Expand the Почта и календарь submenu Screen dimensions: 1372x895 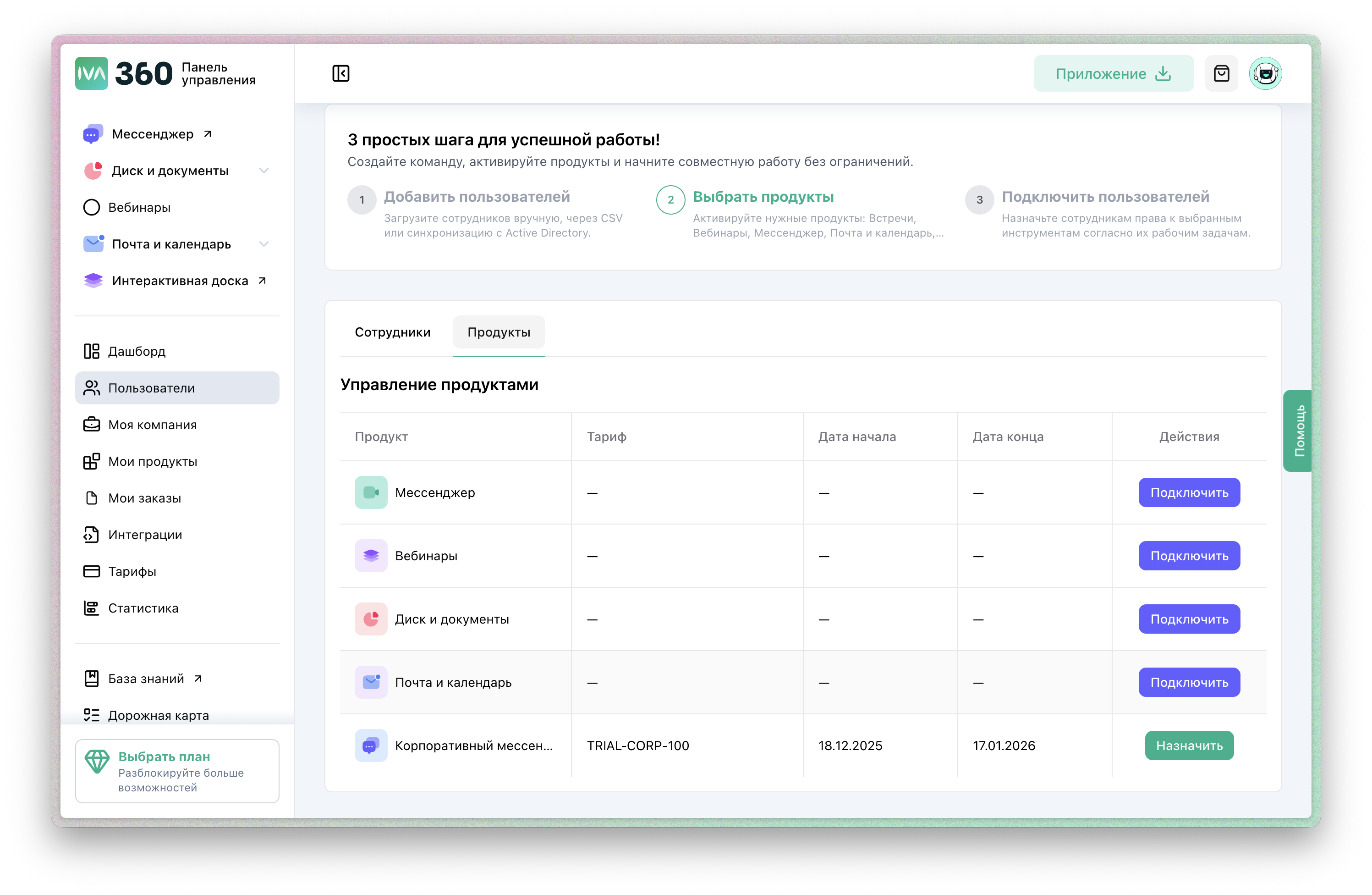(x=263, y=244)
